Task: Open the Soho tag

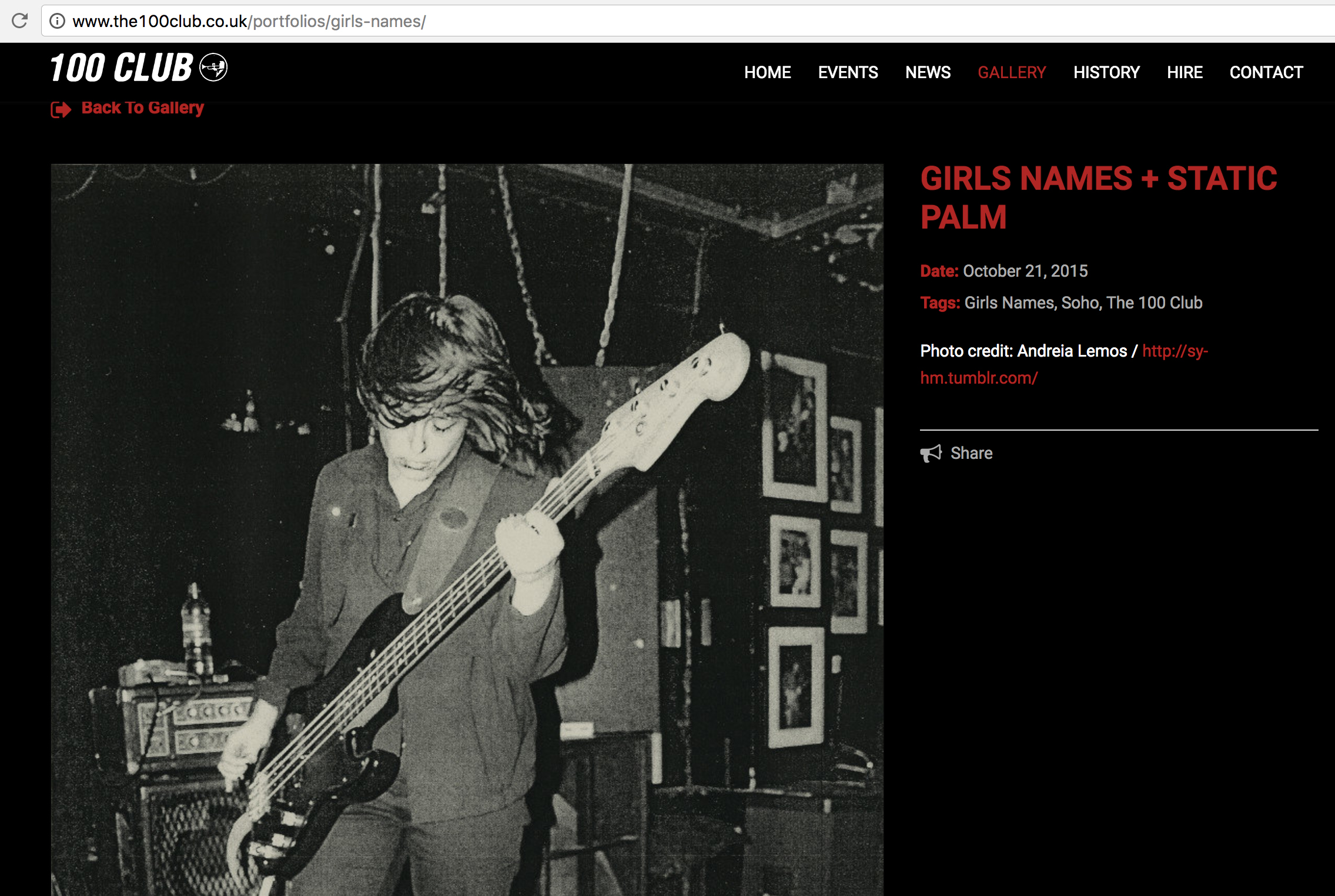Action: (1079, 303)
